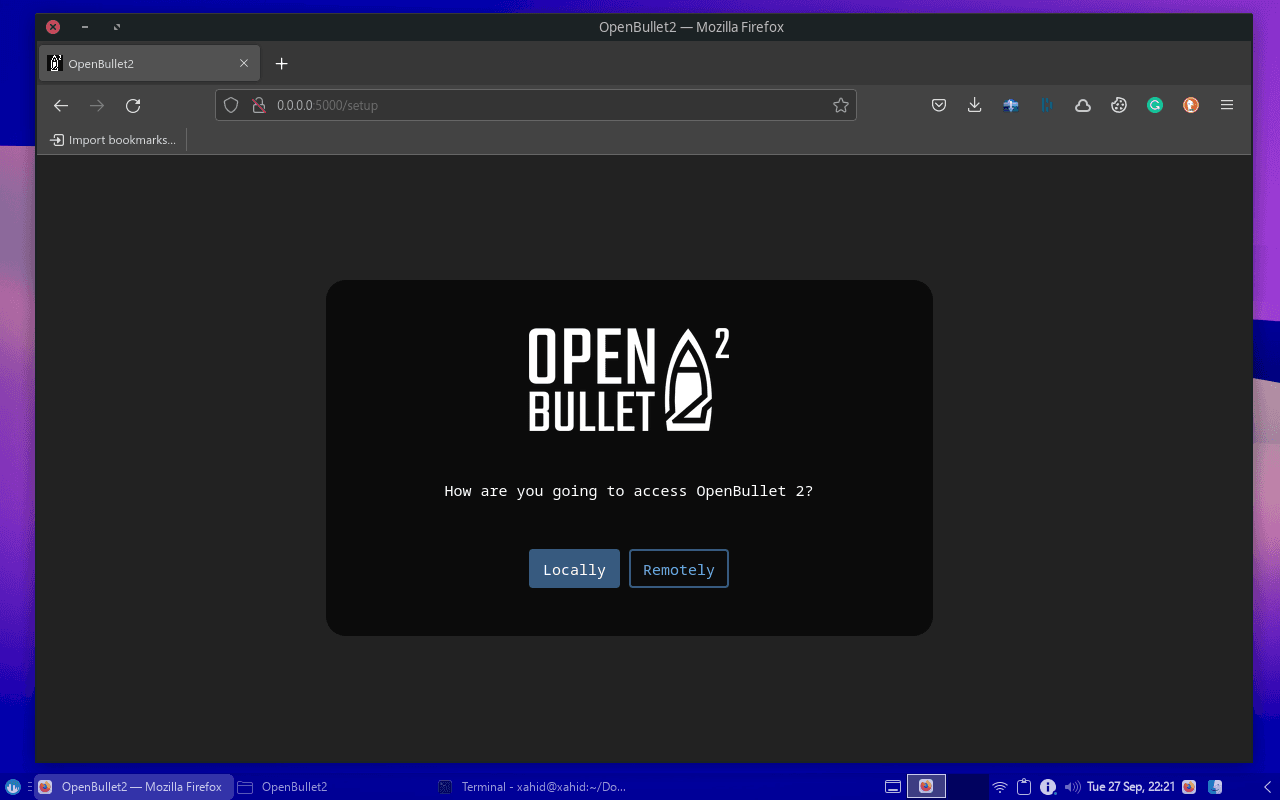
Task: Choose the Remotely access option
Action: point(678,568)
